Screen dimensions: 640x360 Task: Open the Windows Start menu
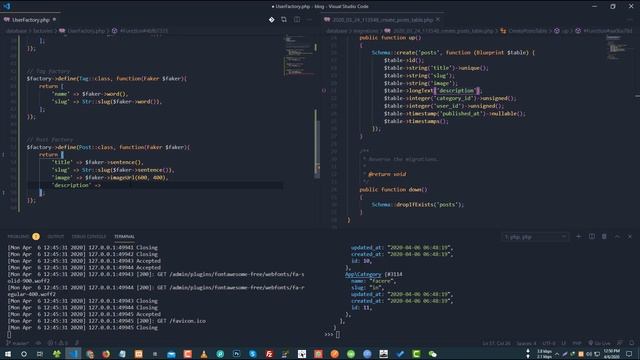pyautogui.click(x=7, y=354)
